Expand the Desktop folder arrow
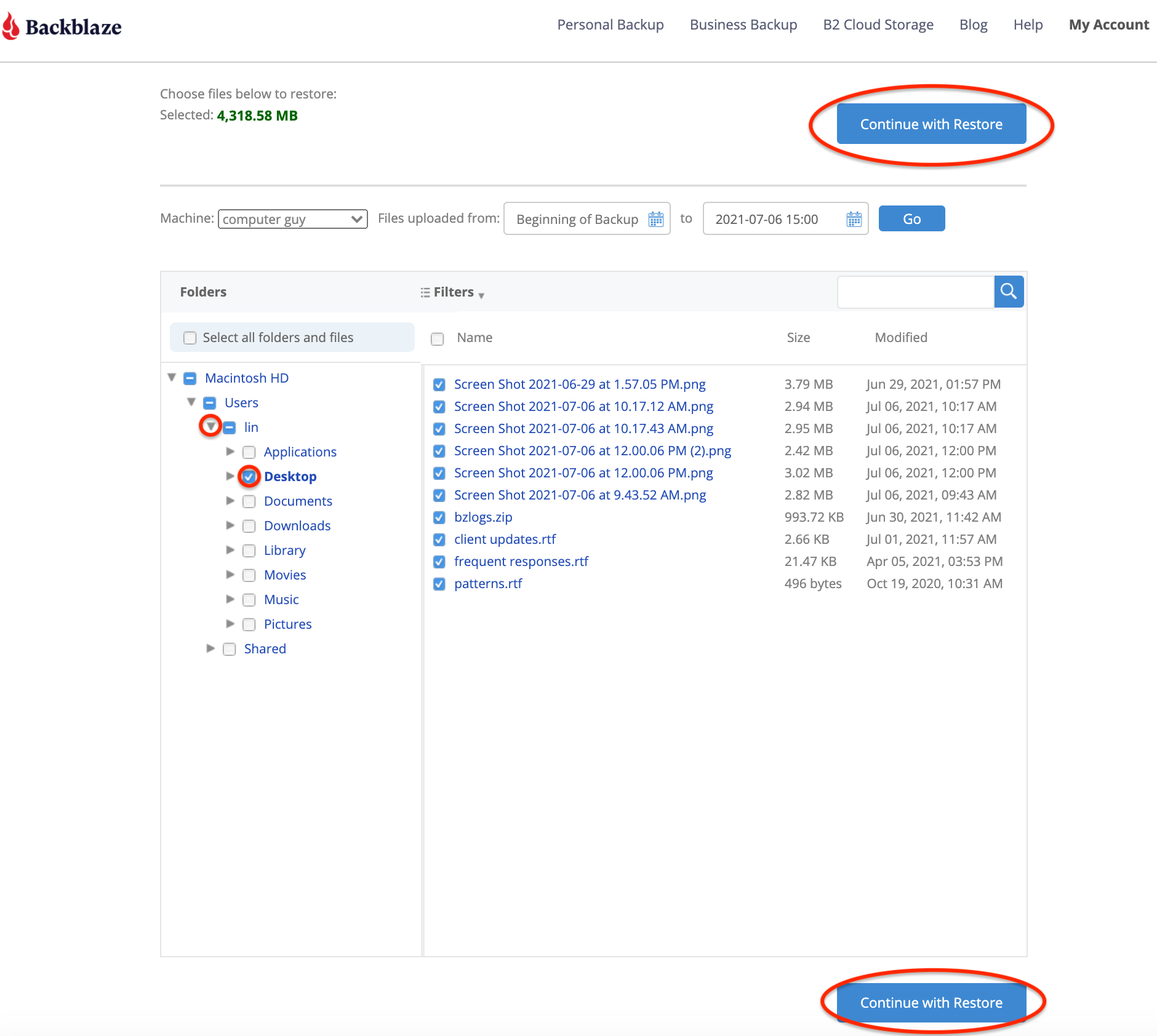 click(x=230, y=476)
